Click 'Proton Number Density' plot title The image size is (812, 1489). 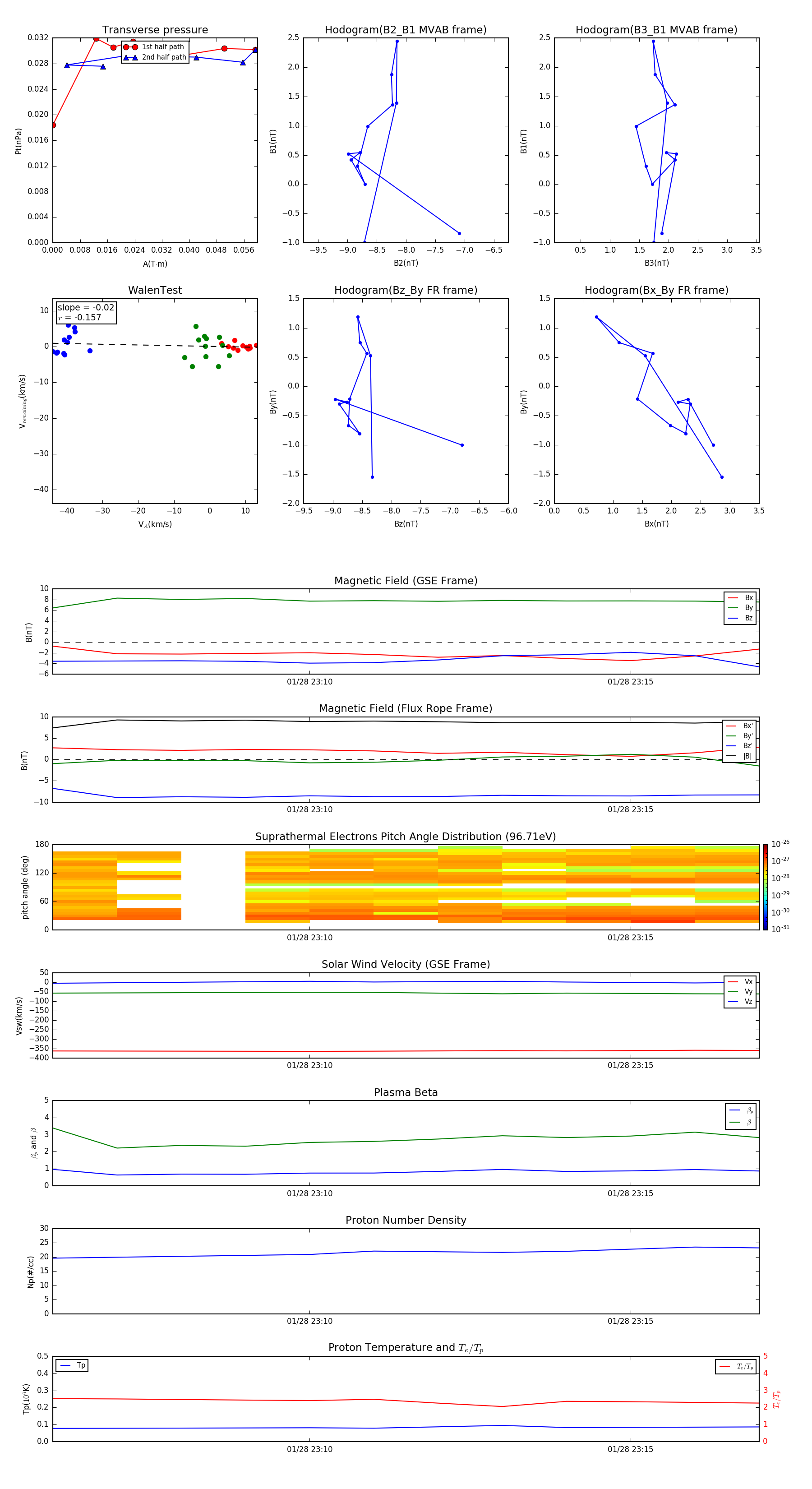406,1220
